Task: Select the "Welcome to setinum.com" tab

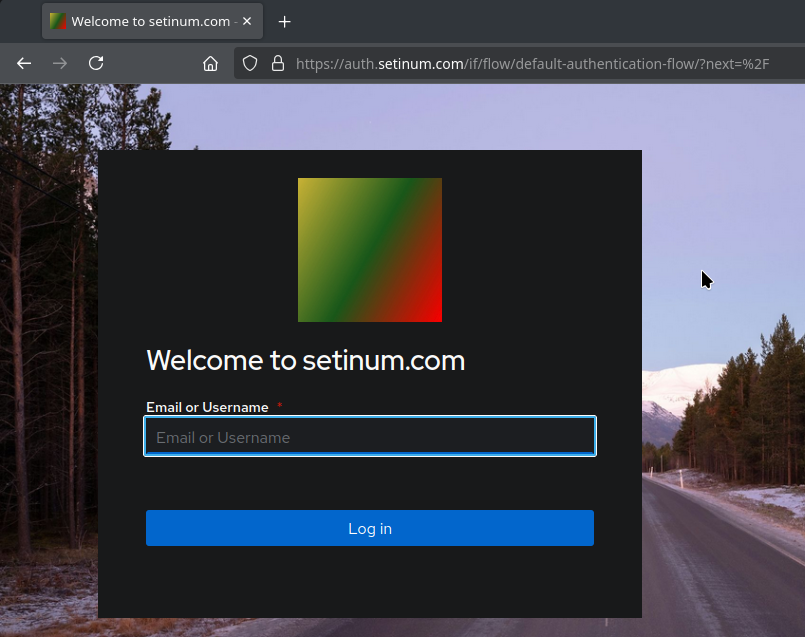Action: [x=150, y=20]
